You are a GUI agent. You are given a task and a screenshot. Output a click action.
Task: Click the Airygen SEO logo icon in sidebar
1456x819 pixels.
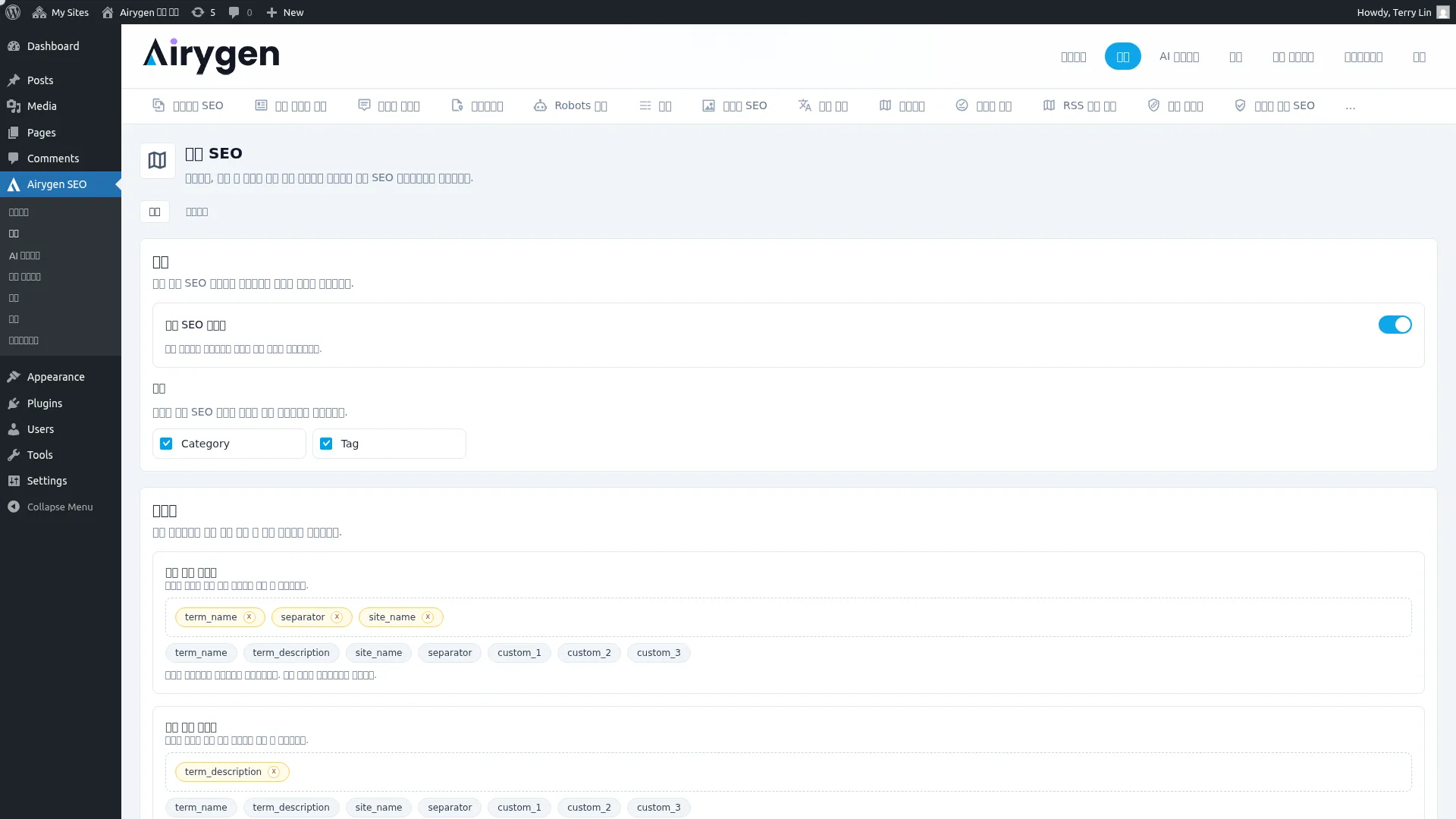[14, 184]
